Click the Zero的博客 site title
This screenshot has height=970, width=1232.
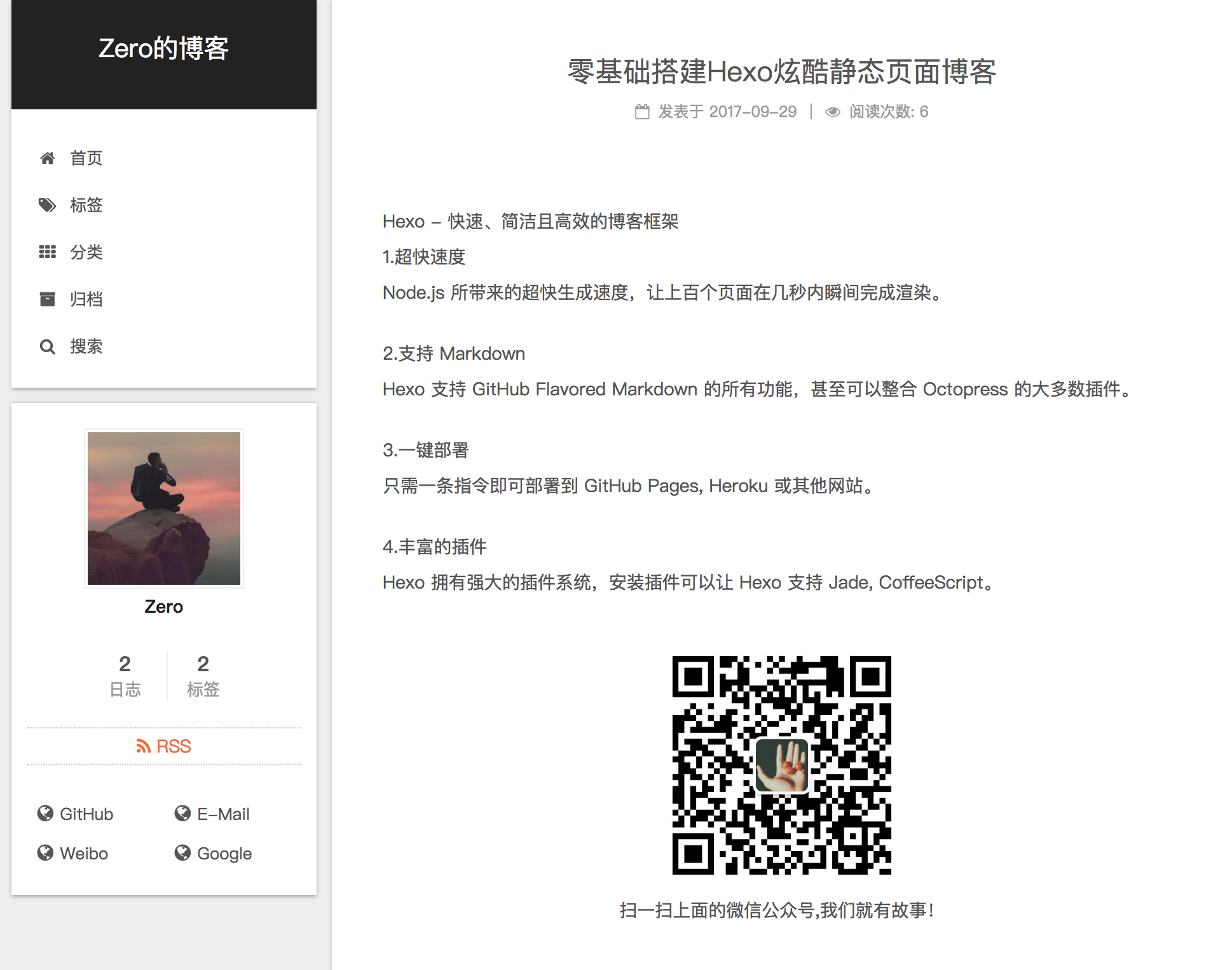(x=163, y=49)
